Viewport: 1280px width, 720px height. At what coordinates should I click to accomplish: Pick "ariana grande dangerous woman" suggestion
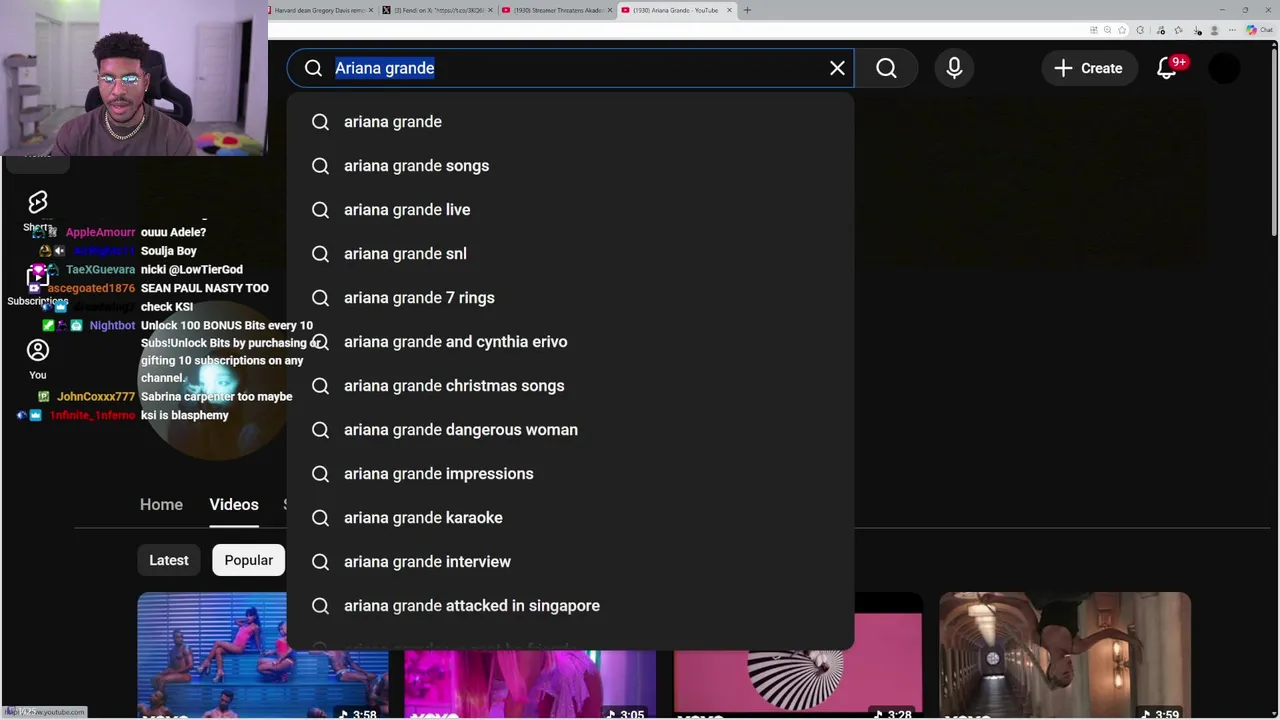point(570,430)
